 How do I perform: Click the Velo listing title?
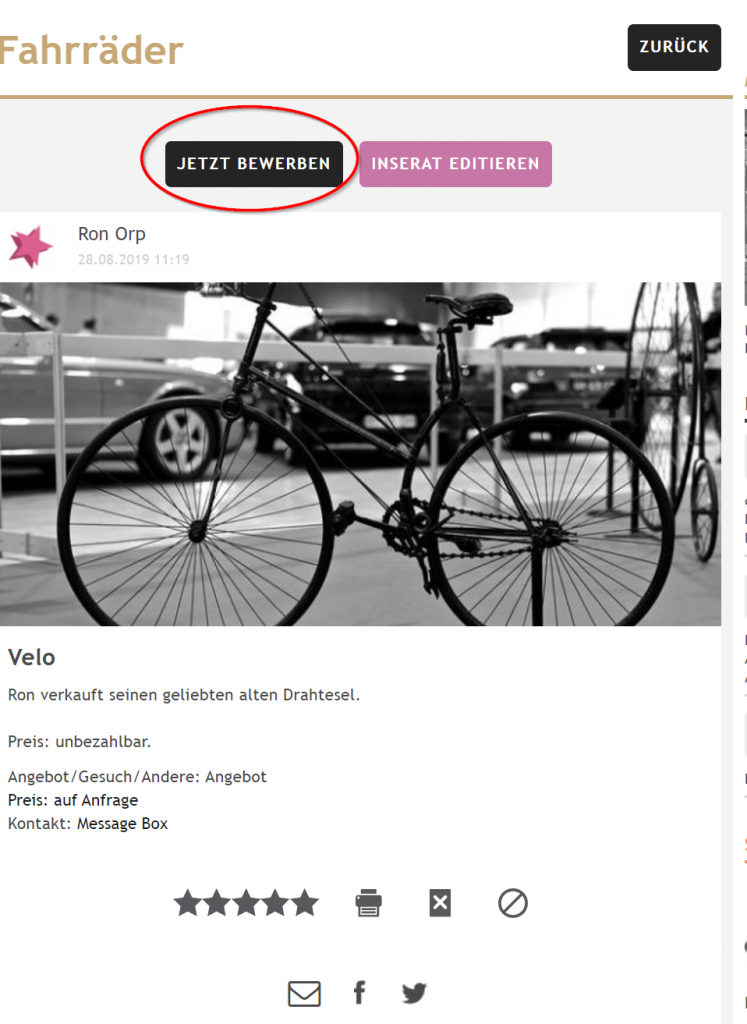pos(32,657)
